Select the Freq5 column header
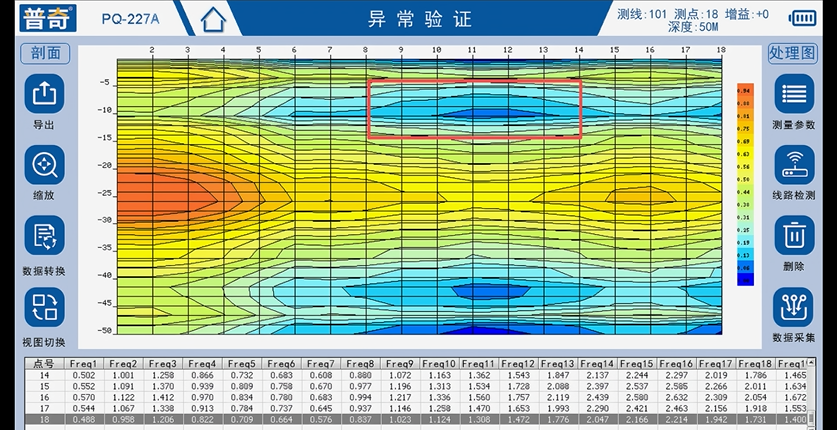The height and width of the screenshot is (430, 837). [242, 364]
